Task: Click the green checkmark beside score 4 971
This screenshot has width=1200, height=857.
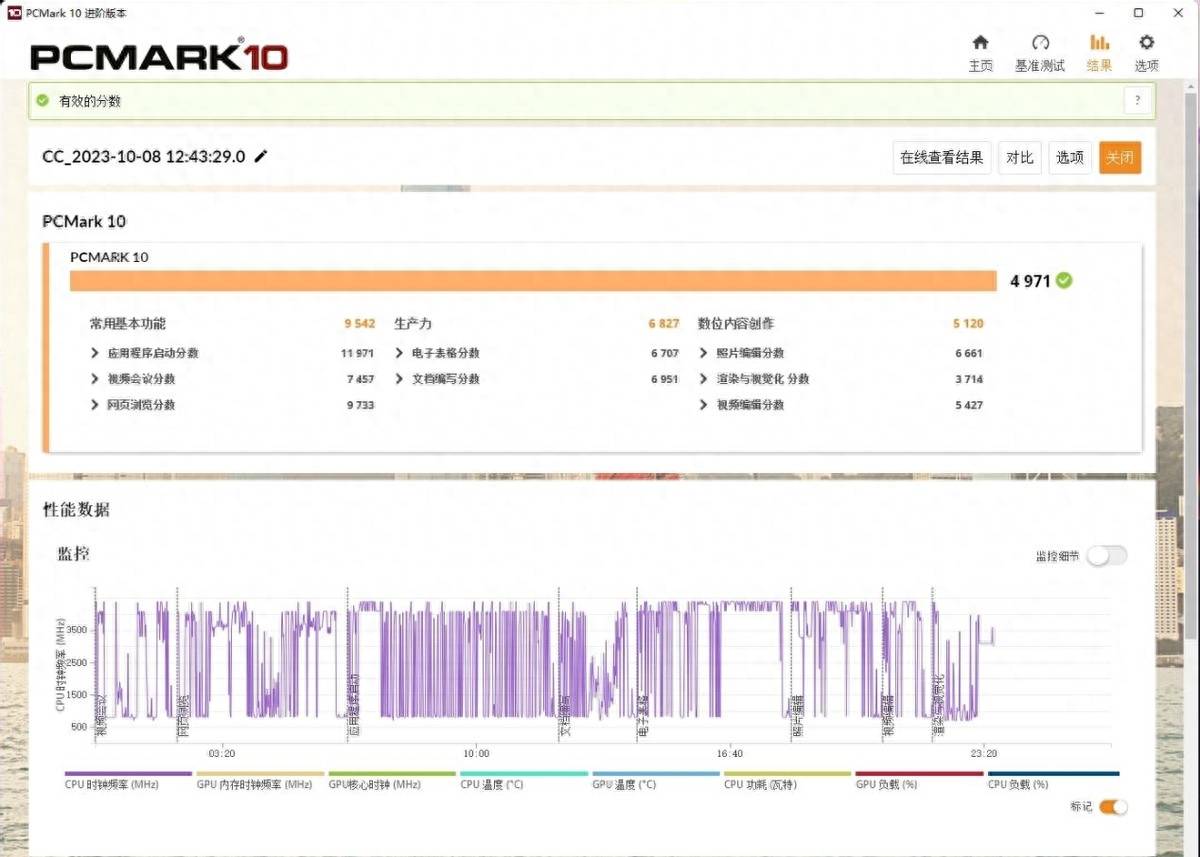Action: (x=1064, y=281)
